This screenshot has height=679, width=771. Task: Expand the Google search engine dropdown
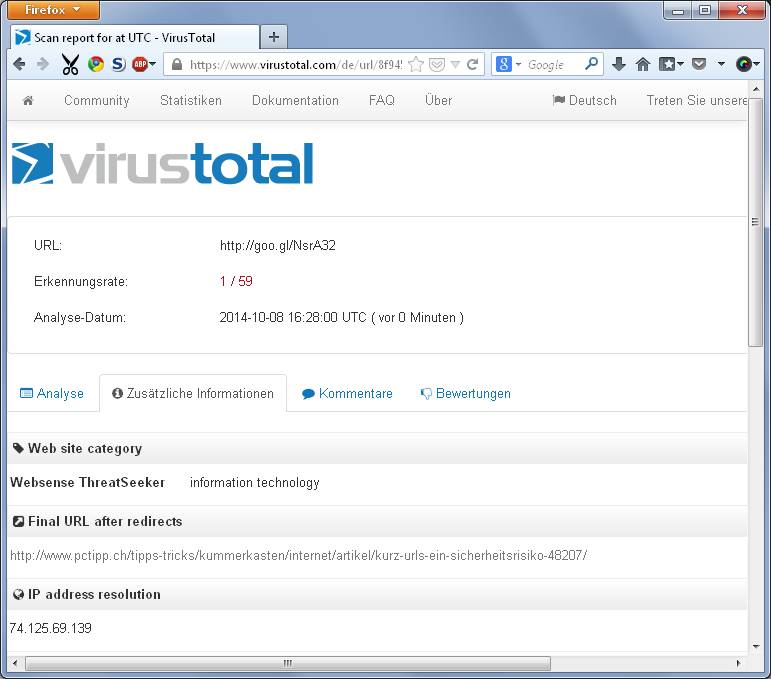click(x=509, y=64)
